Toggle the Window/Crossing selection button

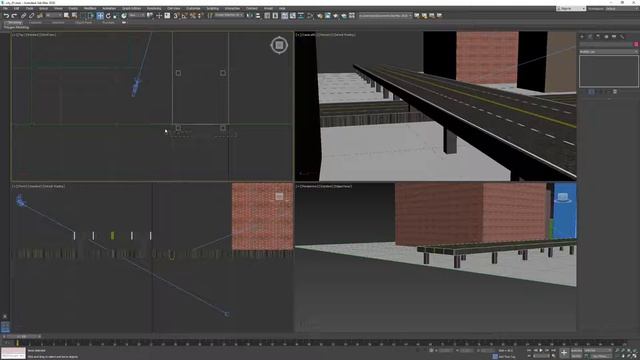91,16
